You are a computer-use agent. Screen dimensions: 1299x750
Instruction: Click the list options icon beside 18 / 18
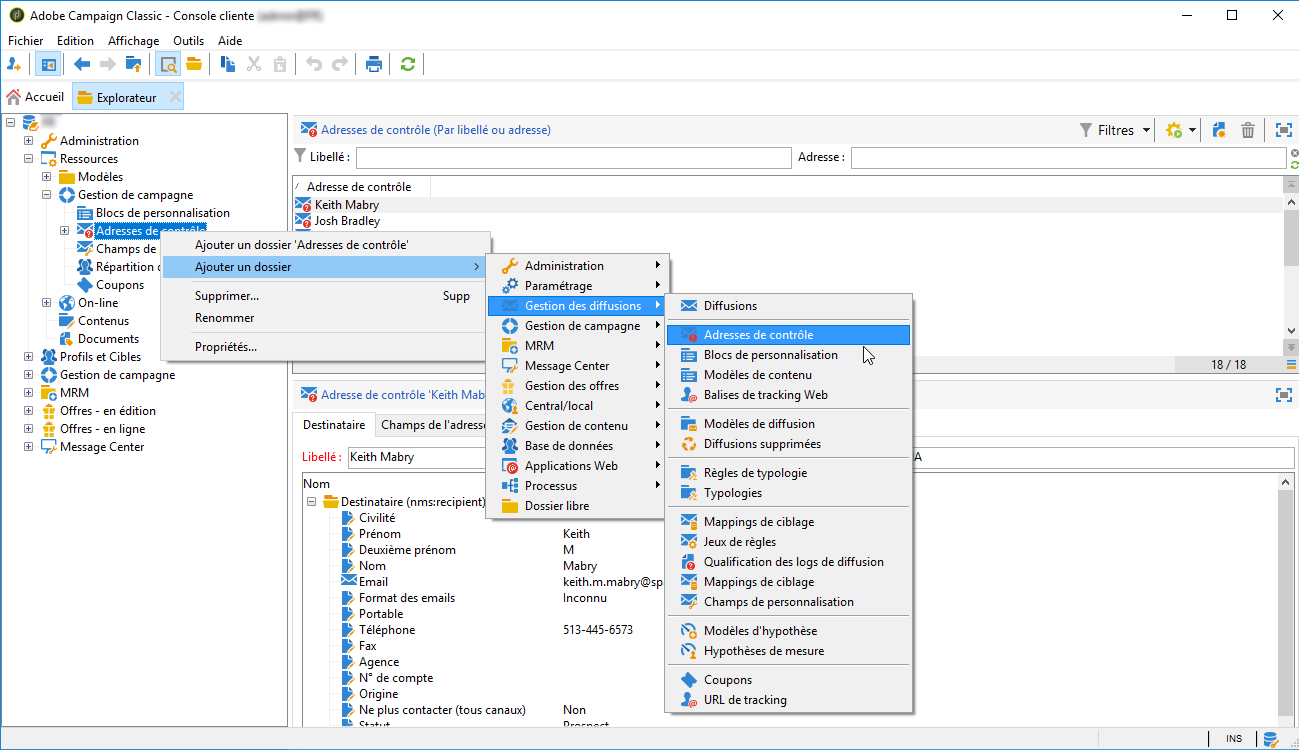1291,365
